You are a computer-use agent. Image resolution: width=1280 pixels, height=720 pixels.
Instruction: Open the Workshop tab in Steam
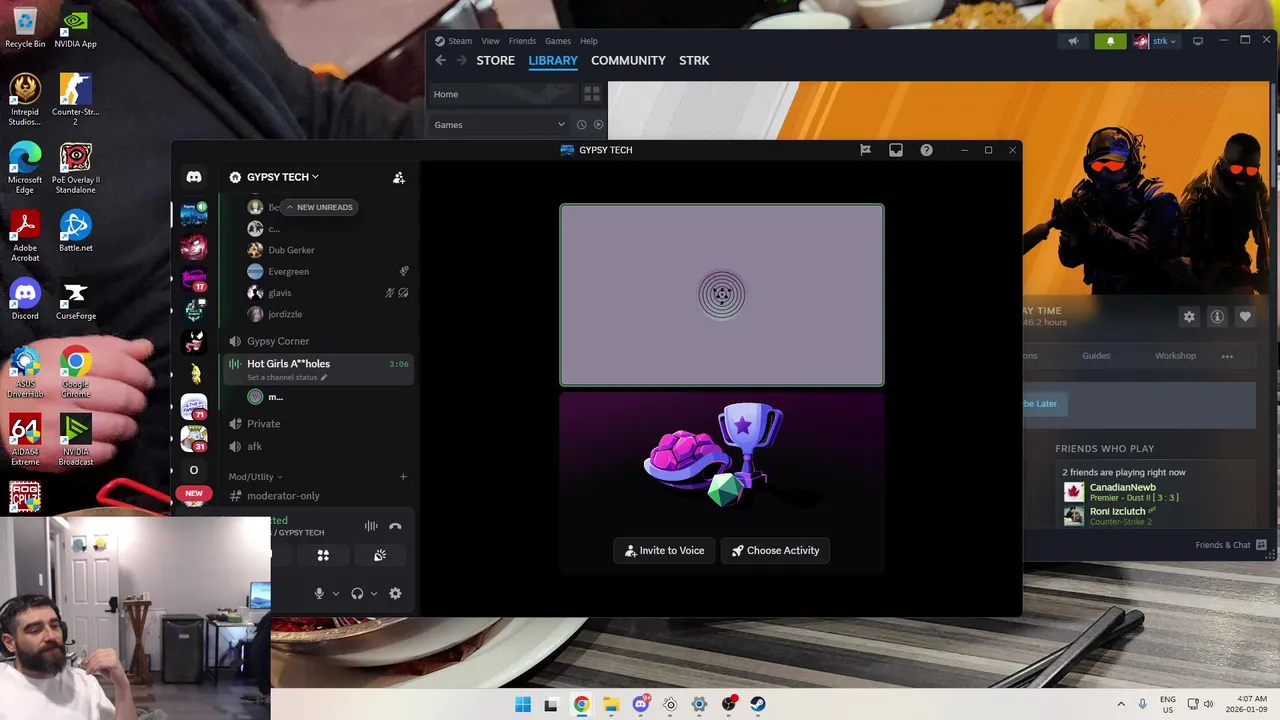pos(1175,356)
